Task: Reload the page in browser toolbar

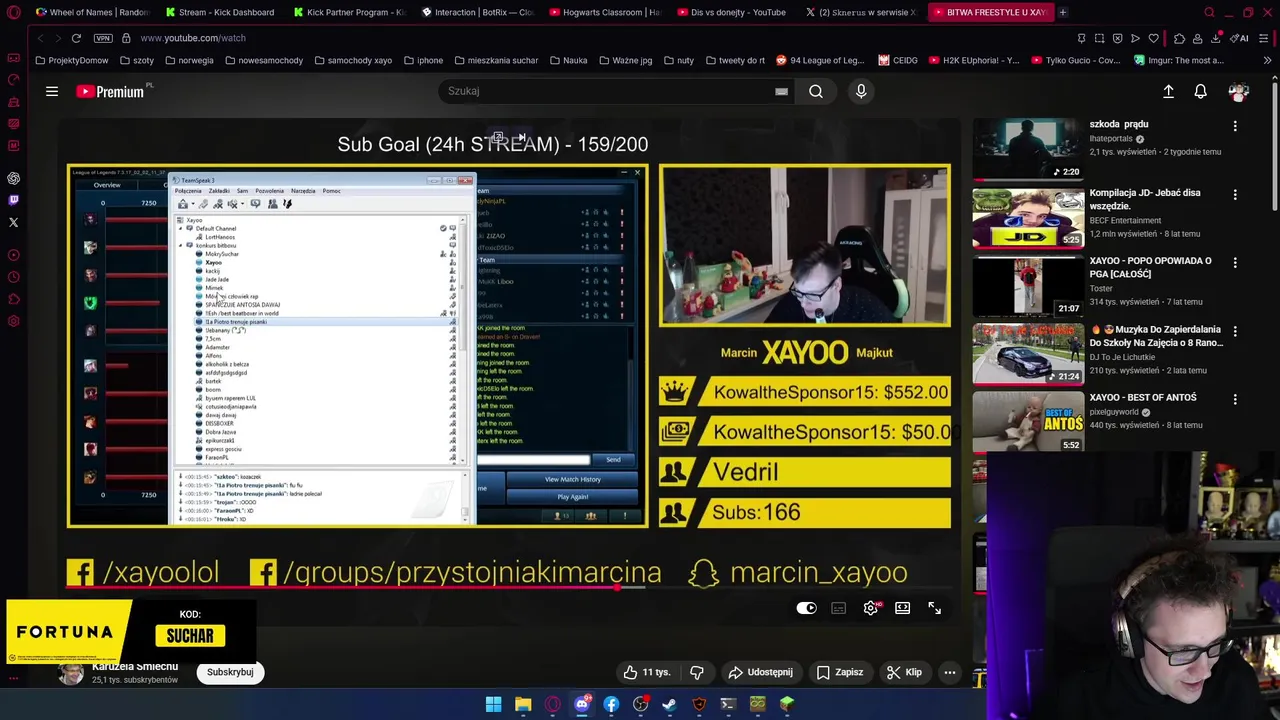Action: click(76, 38)
